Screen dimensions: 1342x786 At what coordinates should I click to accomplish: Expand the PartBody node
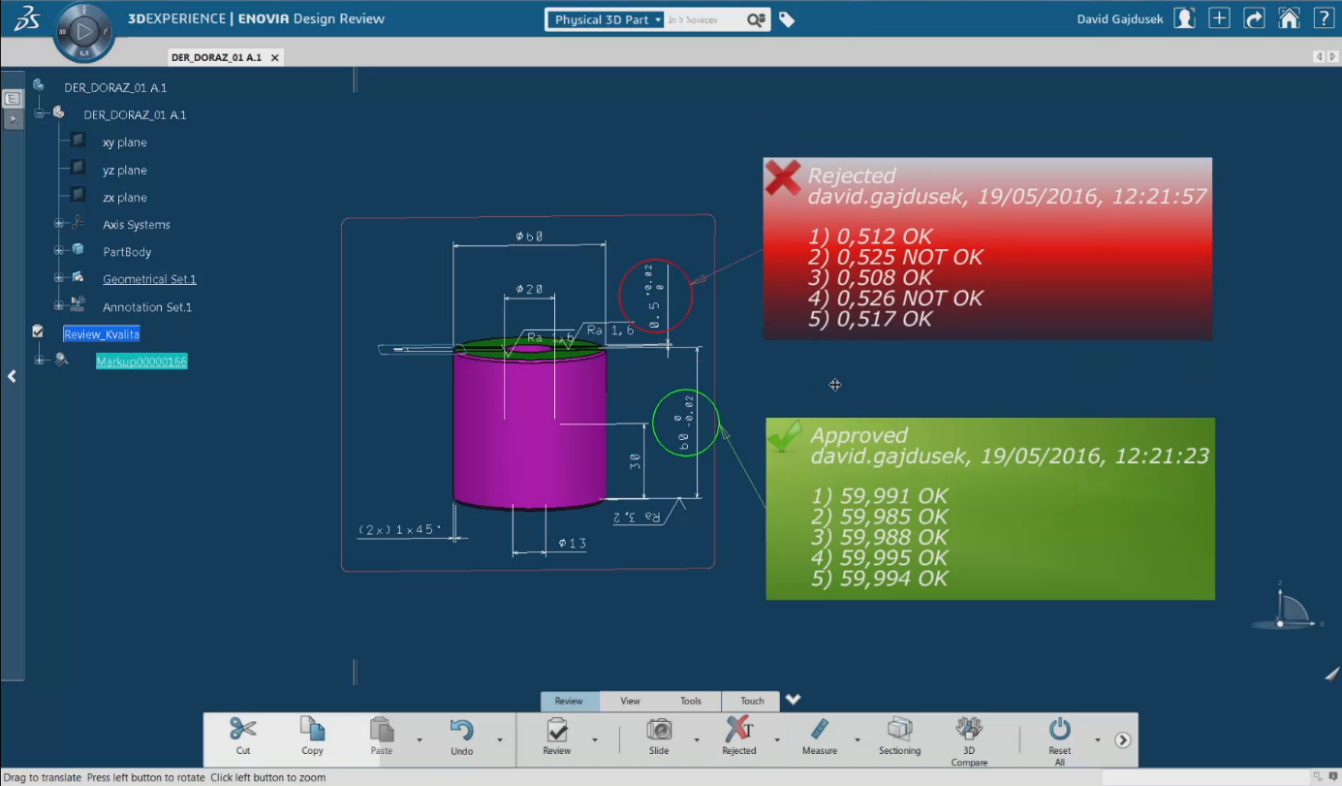pos(59,251)
